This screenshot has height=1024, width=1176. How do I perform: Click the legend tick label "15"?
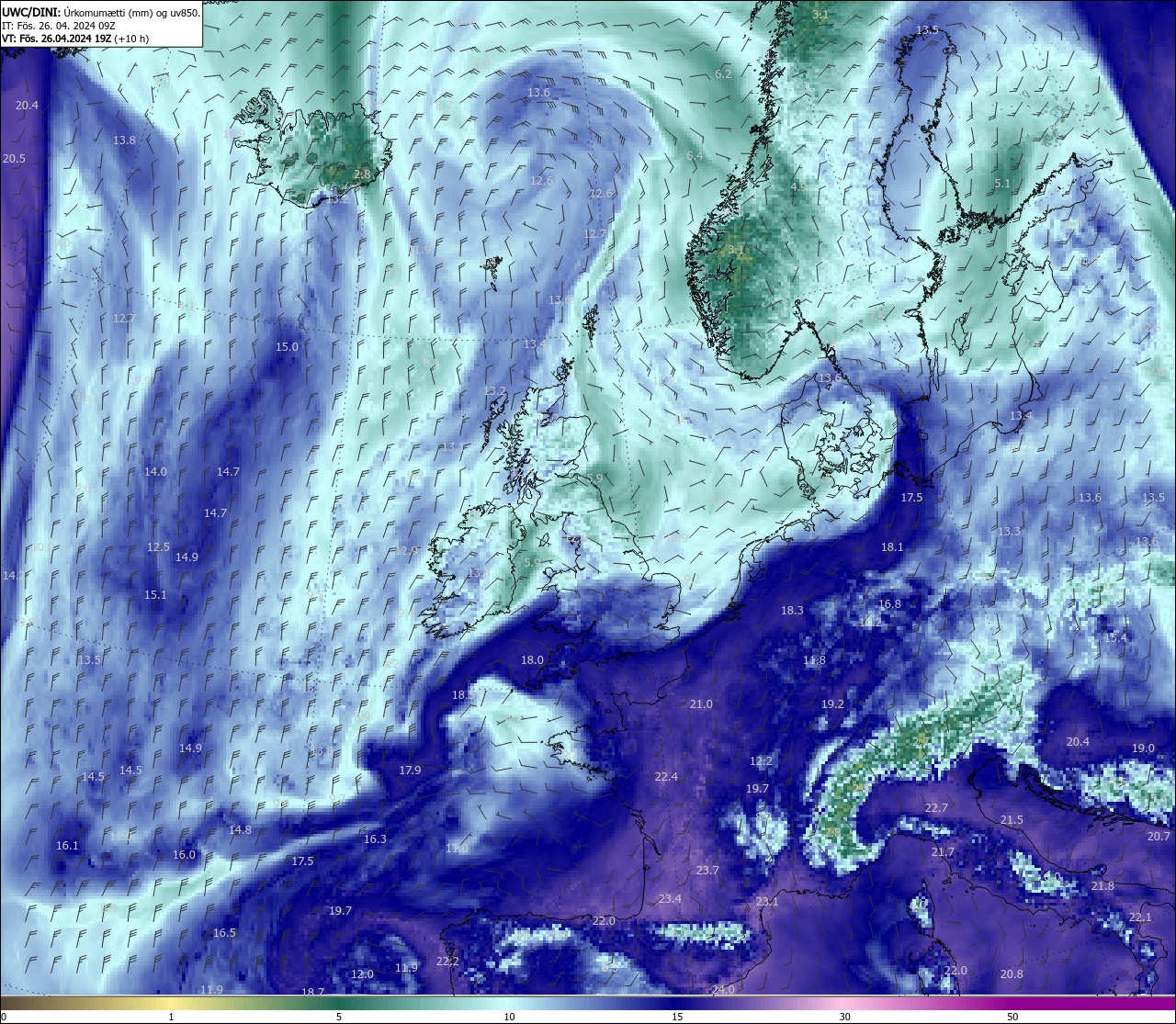(676, 1017)
